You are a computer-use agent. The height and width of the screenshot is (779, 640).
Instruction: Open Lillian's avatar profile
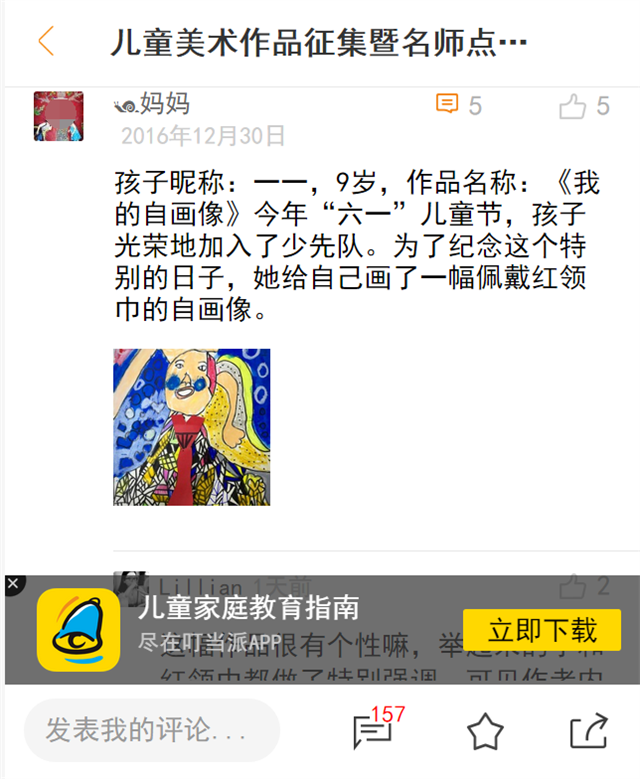pos(131,587)
